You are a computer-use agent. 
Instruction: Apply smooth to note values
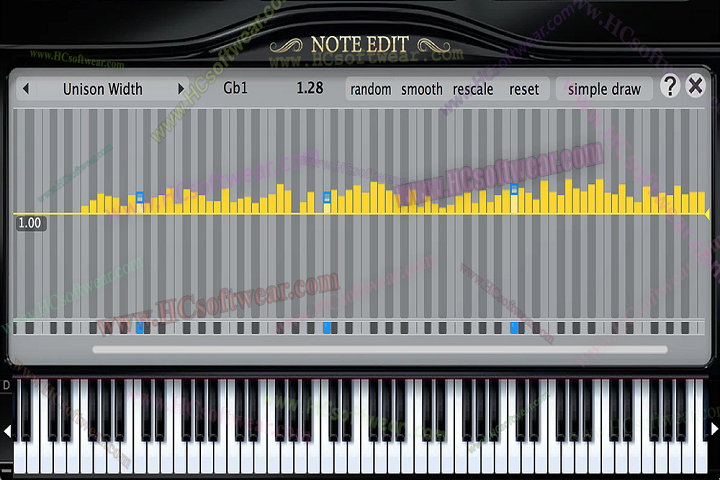pyautogui.click(x=422, y=89)
